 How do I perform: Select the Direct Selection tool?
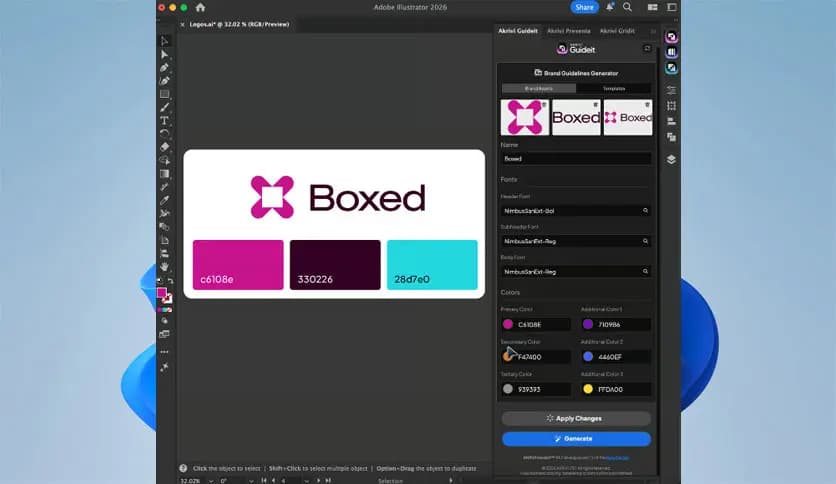[x=164, y=54]
